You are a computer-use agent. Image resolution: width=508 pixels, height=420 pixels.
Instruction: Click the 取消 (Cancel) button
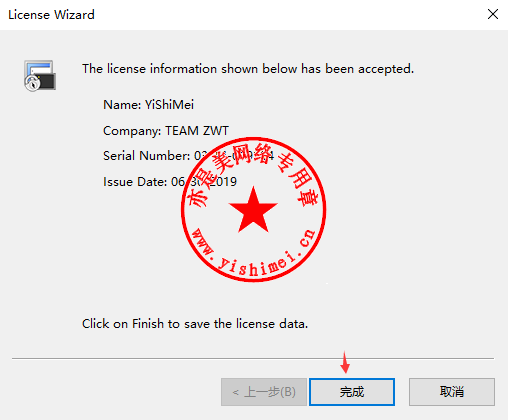click(x=452, y=392)
